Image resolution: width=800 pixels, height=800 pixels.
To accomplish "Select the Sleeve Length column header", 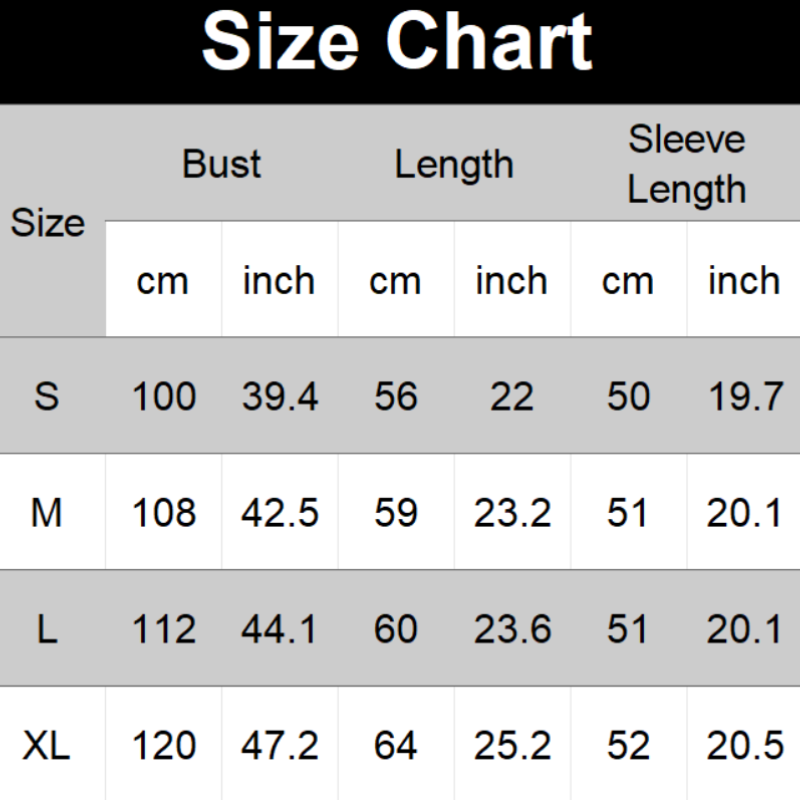I will coord(686,163).
